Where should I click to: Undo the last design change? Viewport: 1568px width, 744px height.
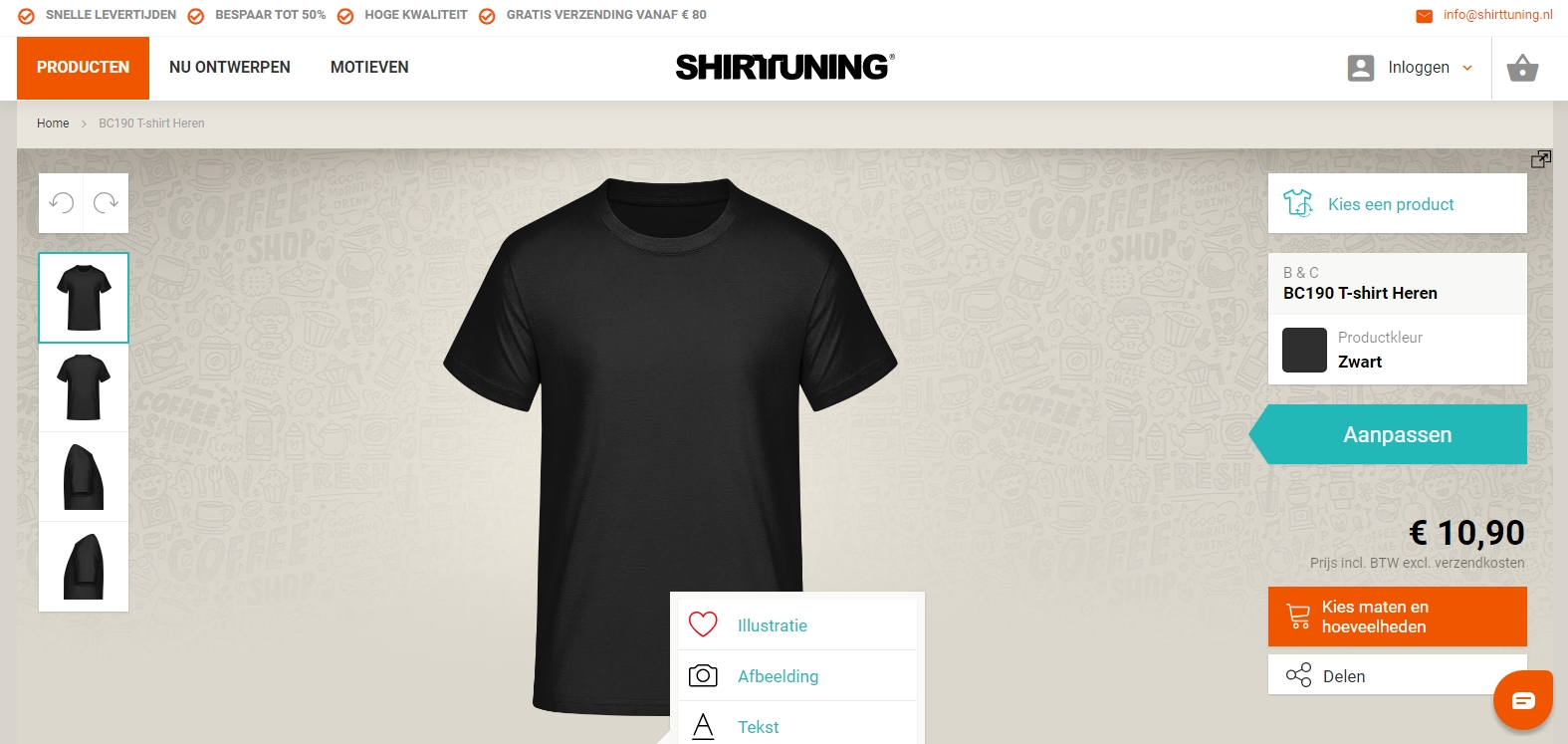tap(62, 203)
